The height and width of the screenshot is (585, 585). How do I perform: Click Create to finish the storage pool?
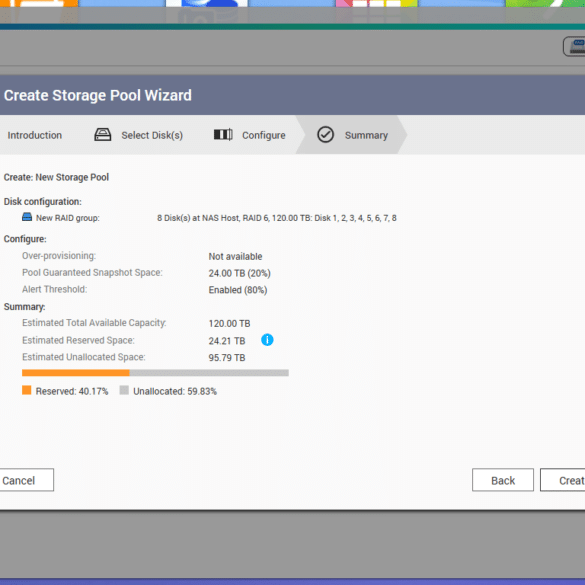coord(563,480)
